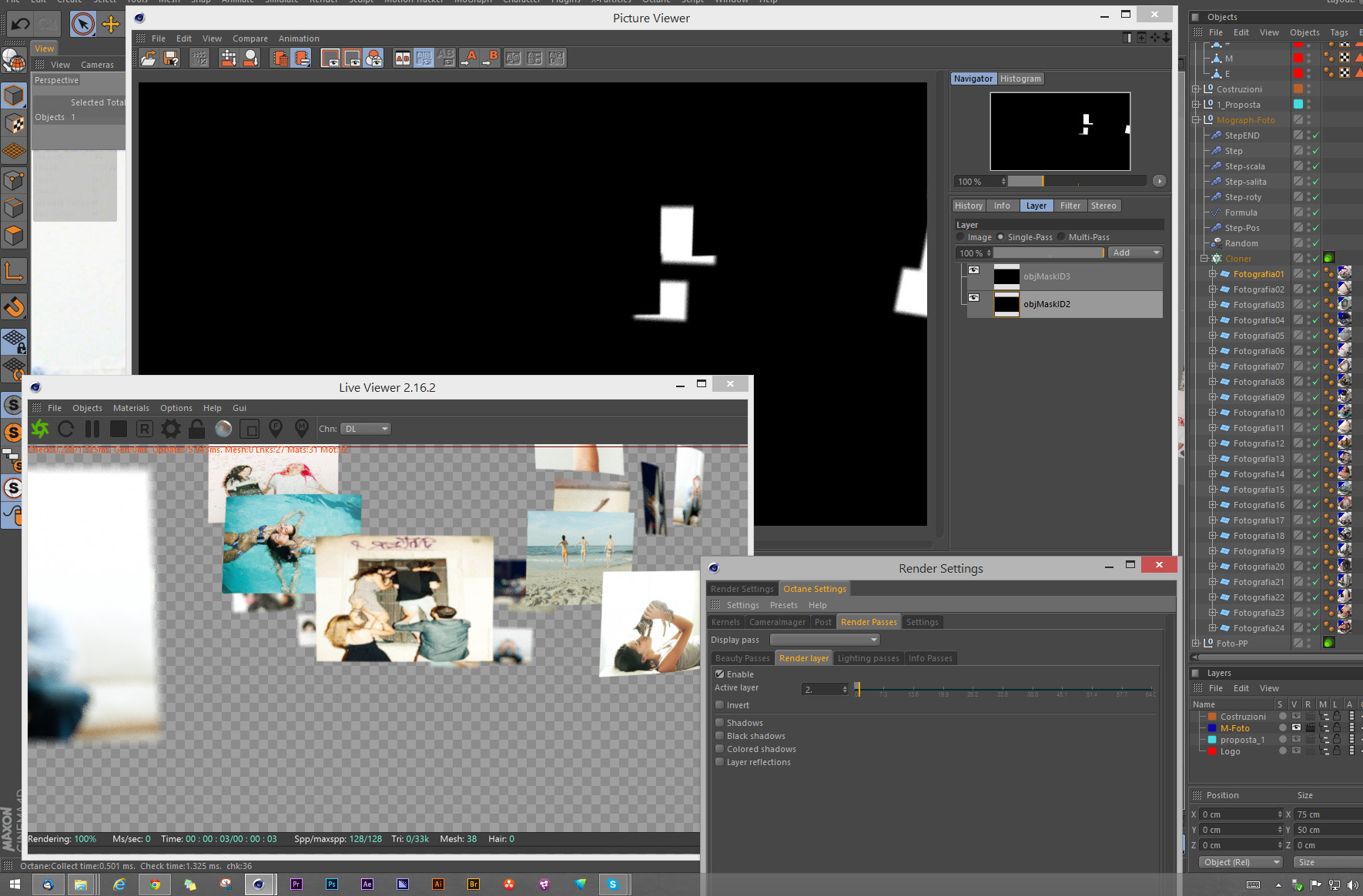
Task: Switch to the Beauty Passes tab
Action: (x=742, y=658)
